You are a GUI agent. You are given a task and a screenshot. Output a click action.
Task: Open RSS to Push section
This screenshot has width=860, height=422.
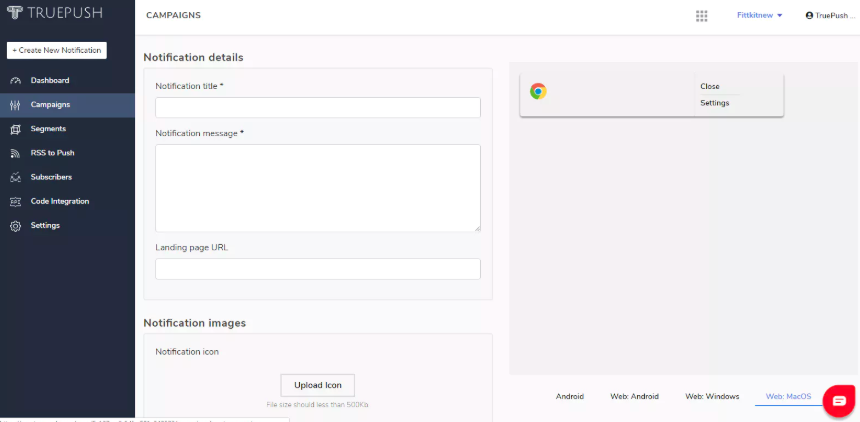[x=67, y=153]
